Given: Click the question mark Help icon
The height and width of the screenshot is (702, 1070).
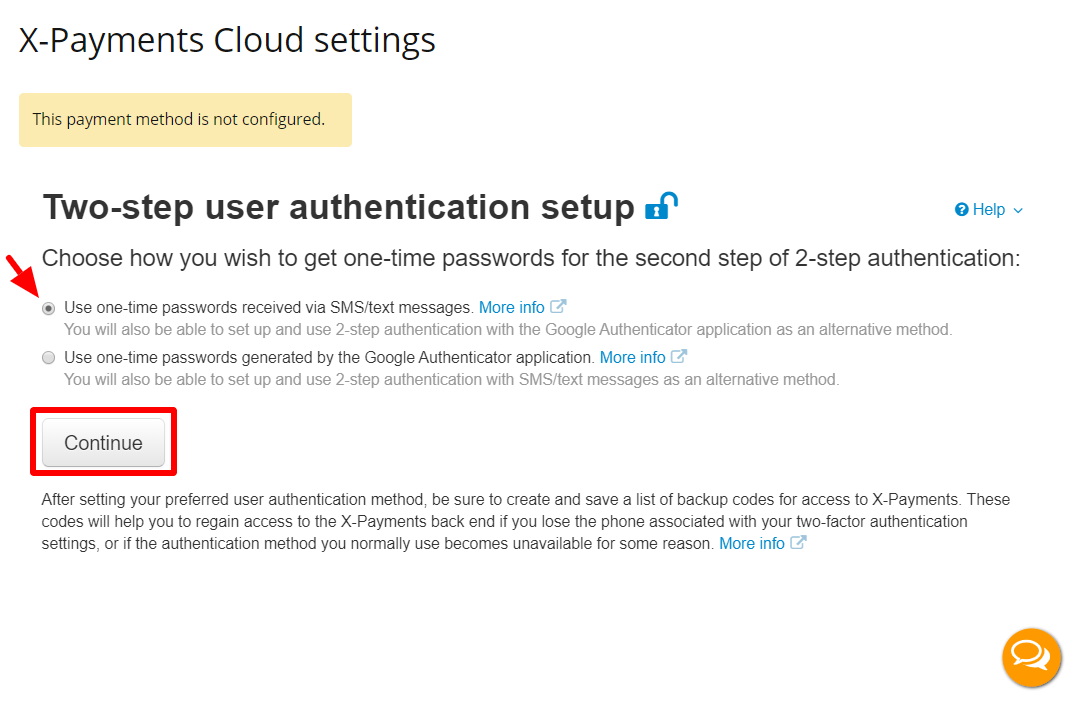Looking at the screenshot, I should (x=961, y=209).
